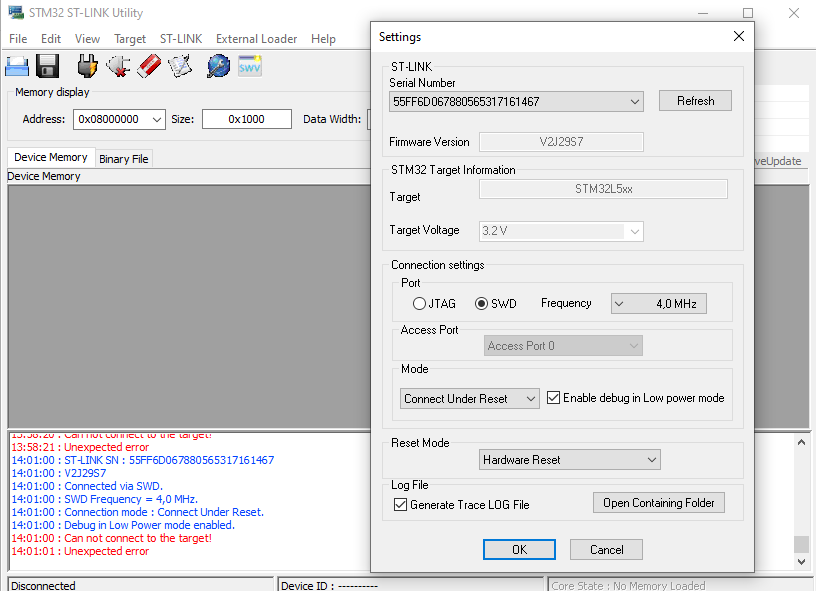Select the SWD port radio button

point(481,304)
